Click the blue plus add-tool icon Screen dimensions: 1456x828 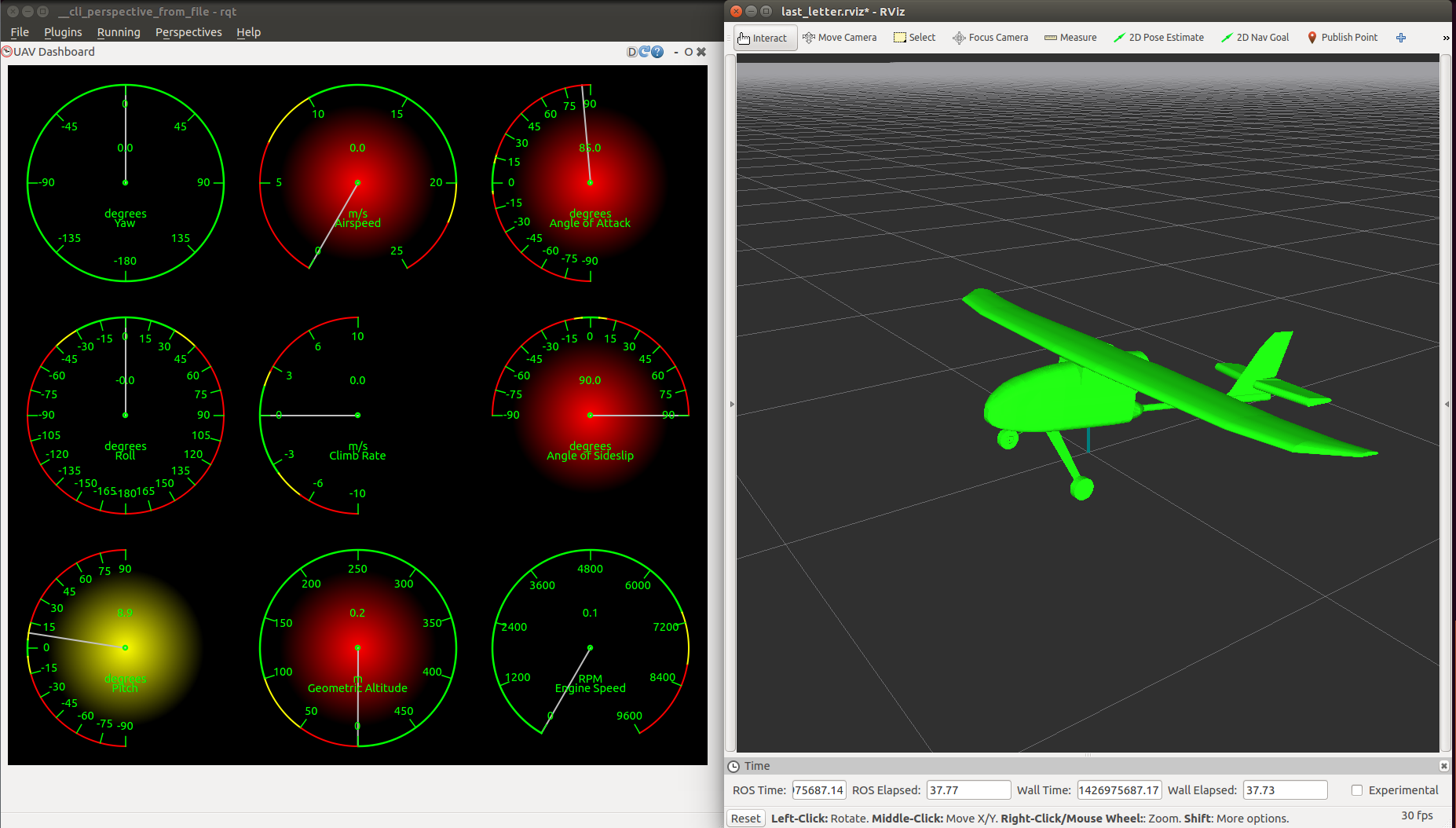[1401, 38]
